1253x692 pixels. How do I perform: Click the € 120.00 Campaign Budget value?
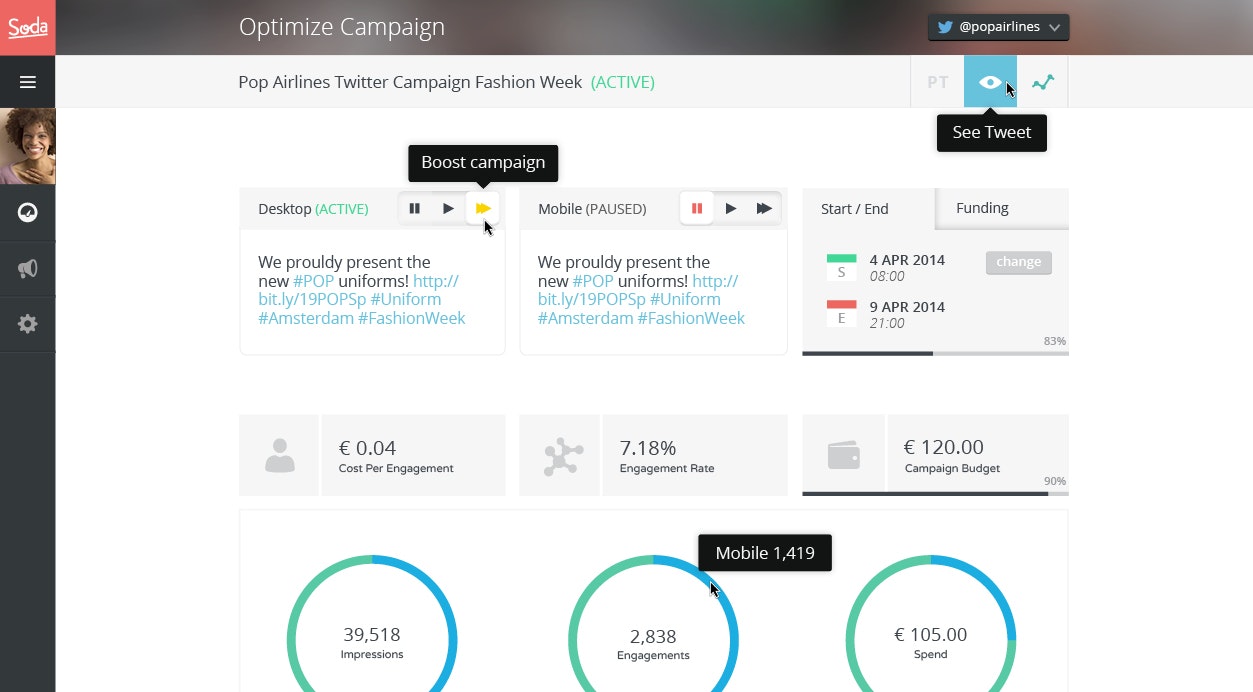pyautogui.click(x=944, y=447)
